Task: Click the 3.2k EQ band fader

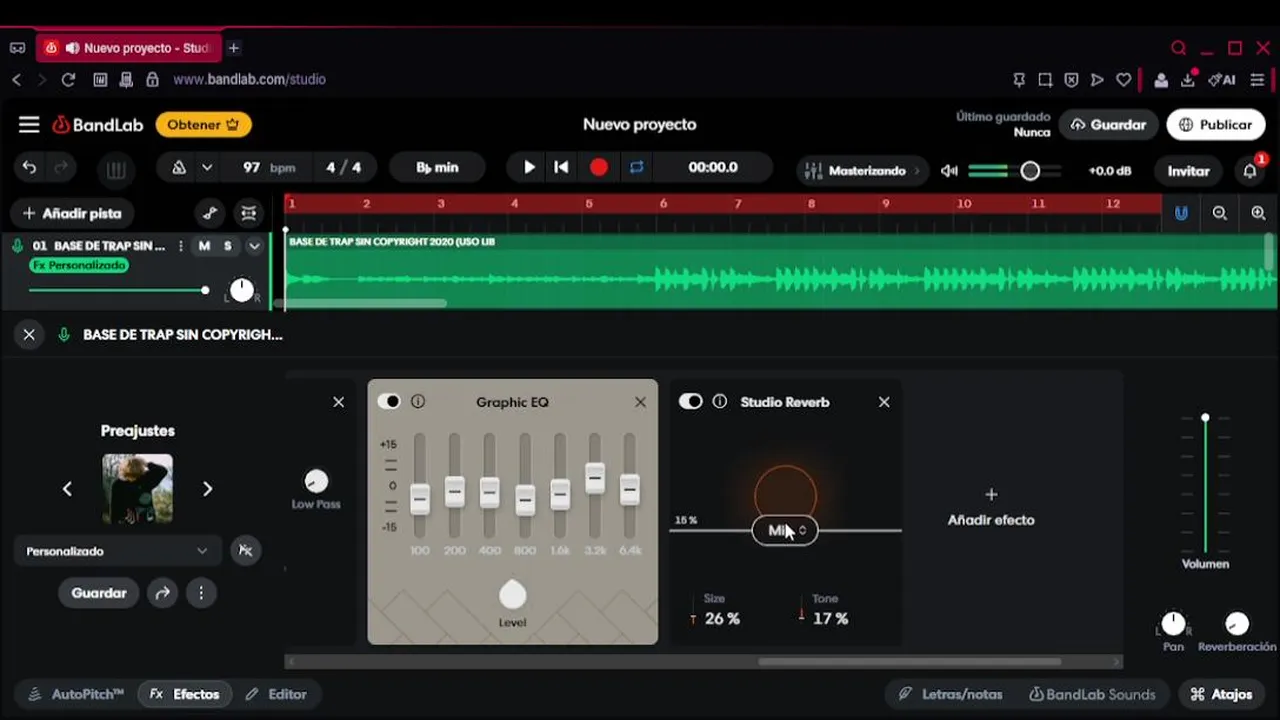Action: point(595,478)
